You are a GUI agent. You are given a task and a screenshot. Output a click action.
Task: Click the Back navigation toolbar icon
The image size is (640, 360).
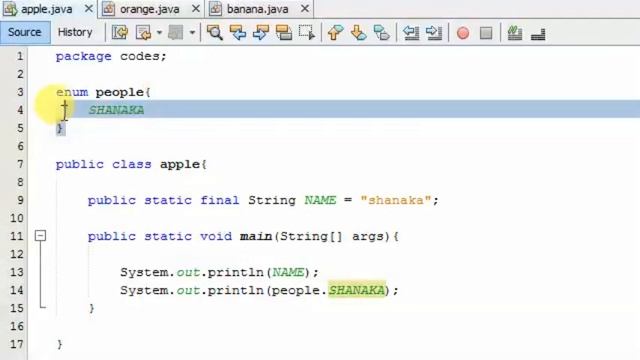pos(143,33)
